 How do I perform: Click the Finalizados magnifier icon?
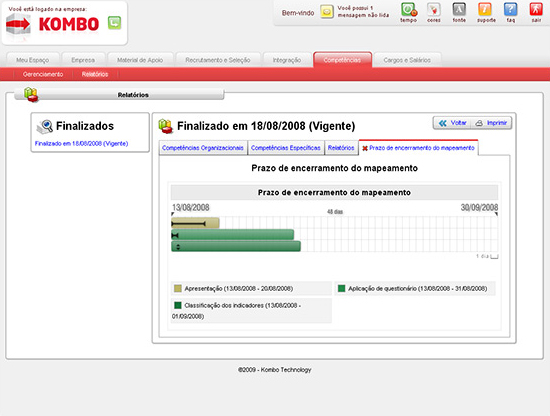[x=45, y=127]
